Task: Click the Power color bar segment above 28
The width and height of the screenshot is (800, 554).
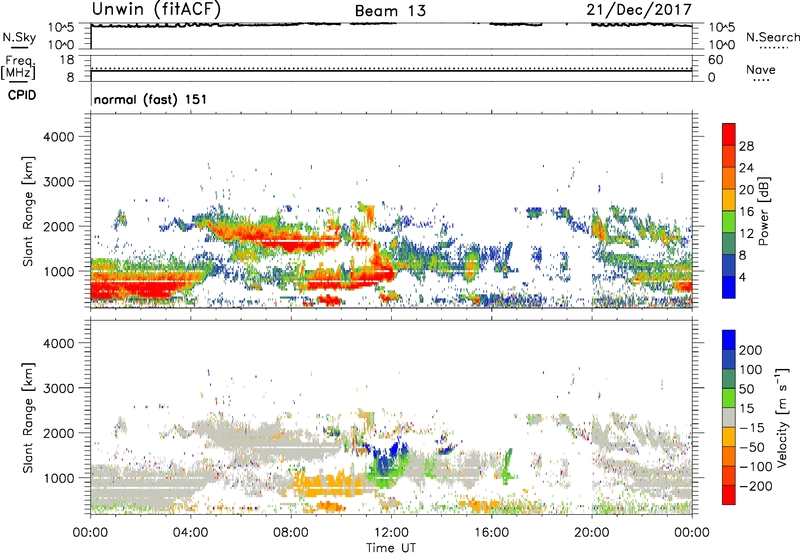Action: [x=729, y=135]
